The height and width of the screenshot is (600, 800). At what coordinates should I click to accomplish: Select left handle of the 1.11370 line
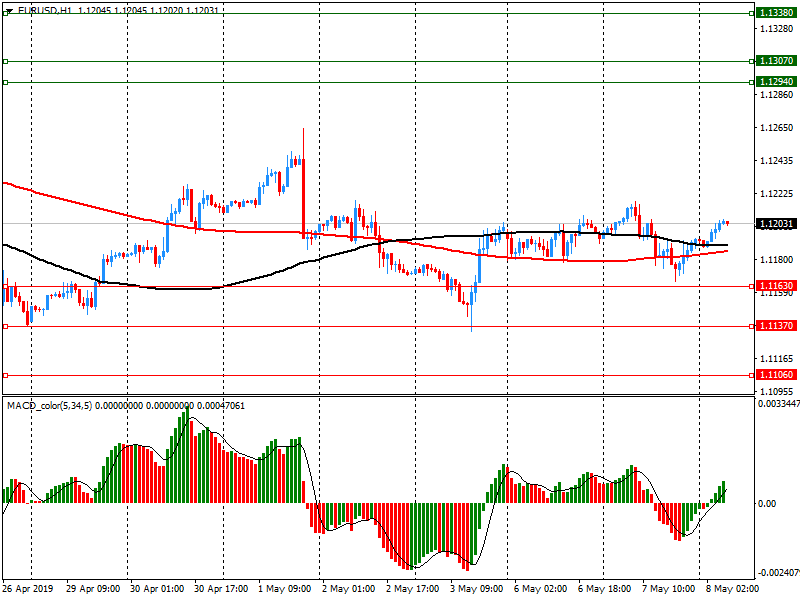click(5, 326)
